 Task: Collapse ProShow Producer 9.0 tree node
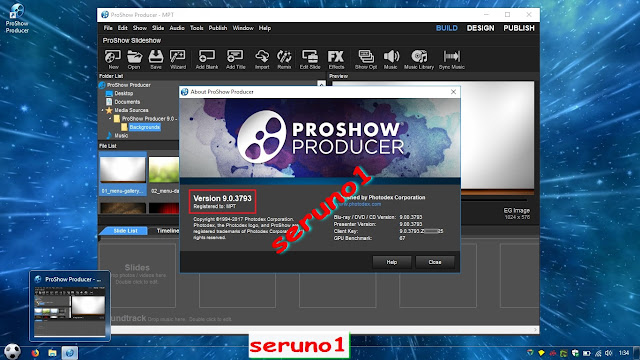pyautogui.click(x=110, y=119)
